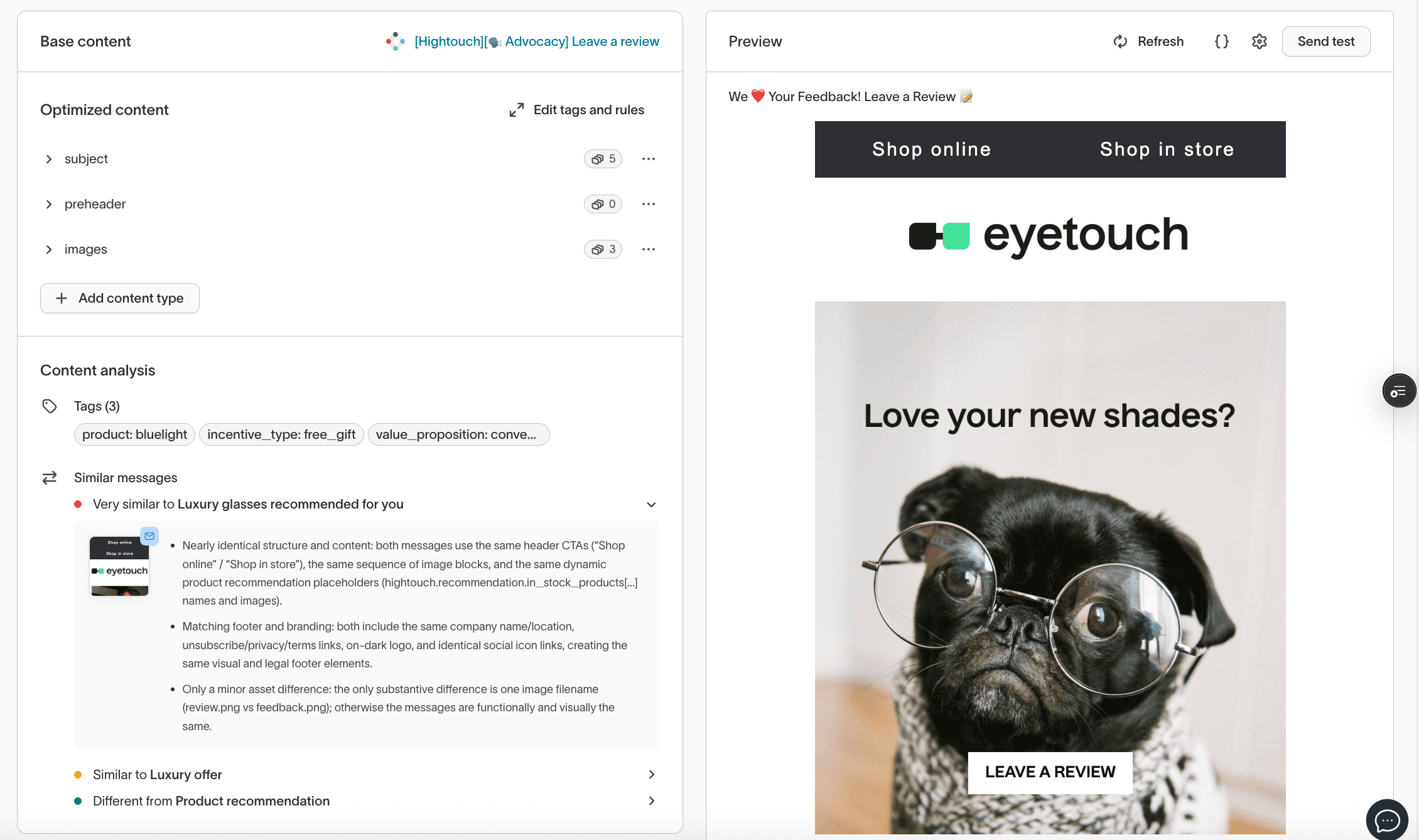Collapse the Luxury glasses similar message
The image size is (1419, 840).
(x=651, y=505)
